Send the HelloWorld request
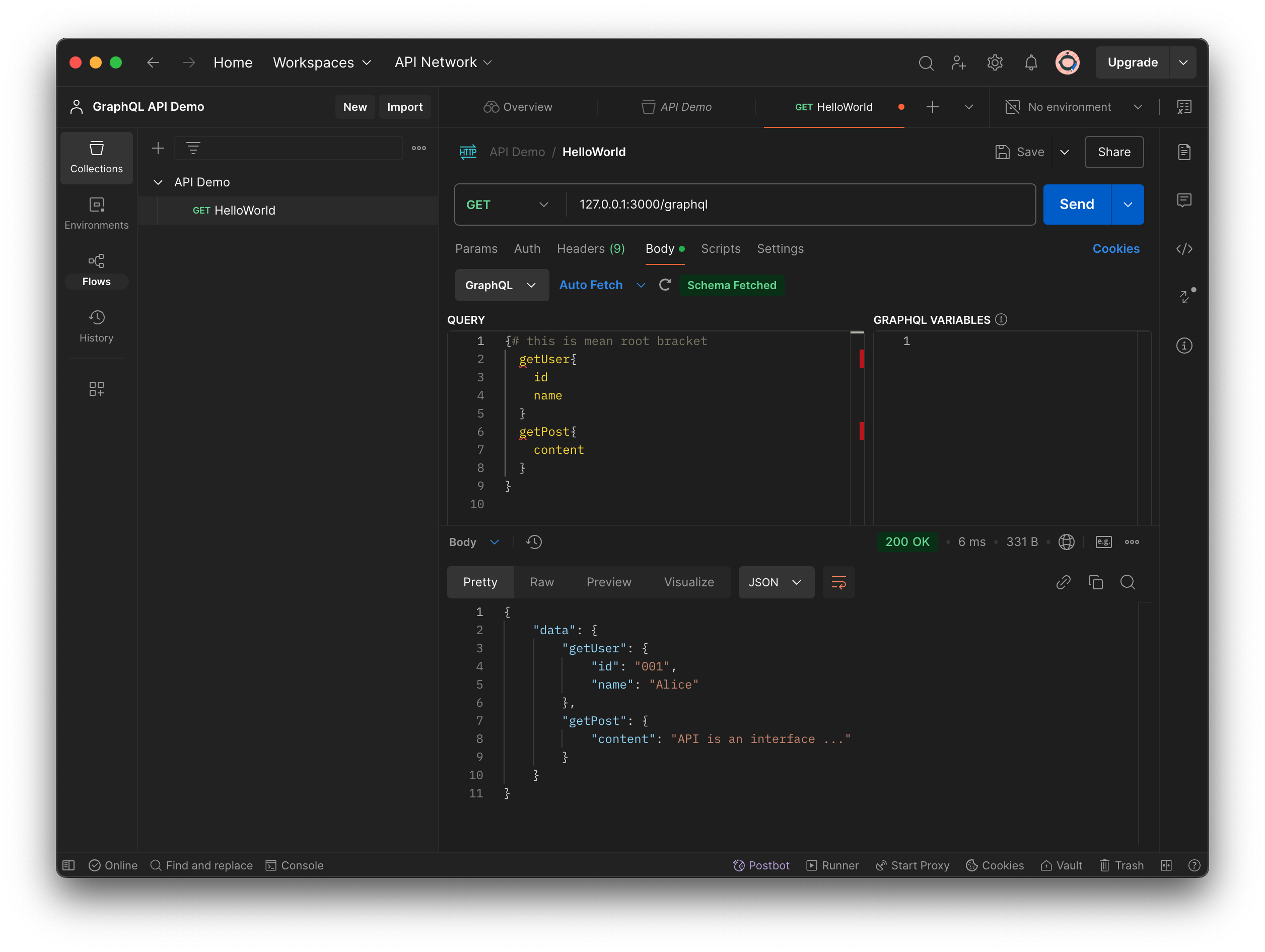Screen dimensions: 1265x952 pos(1075,204)
